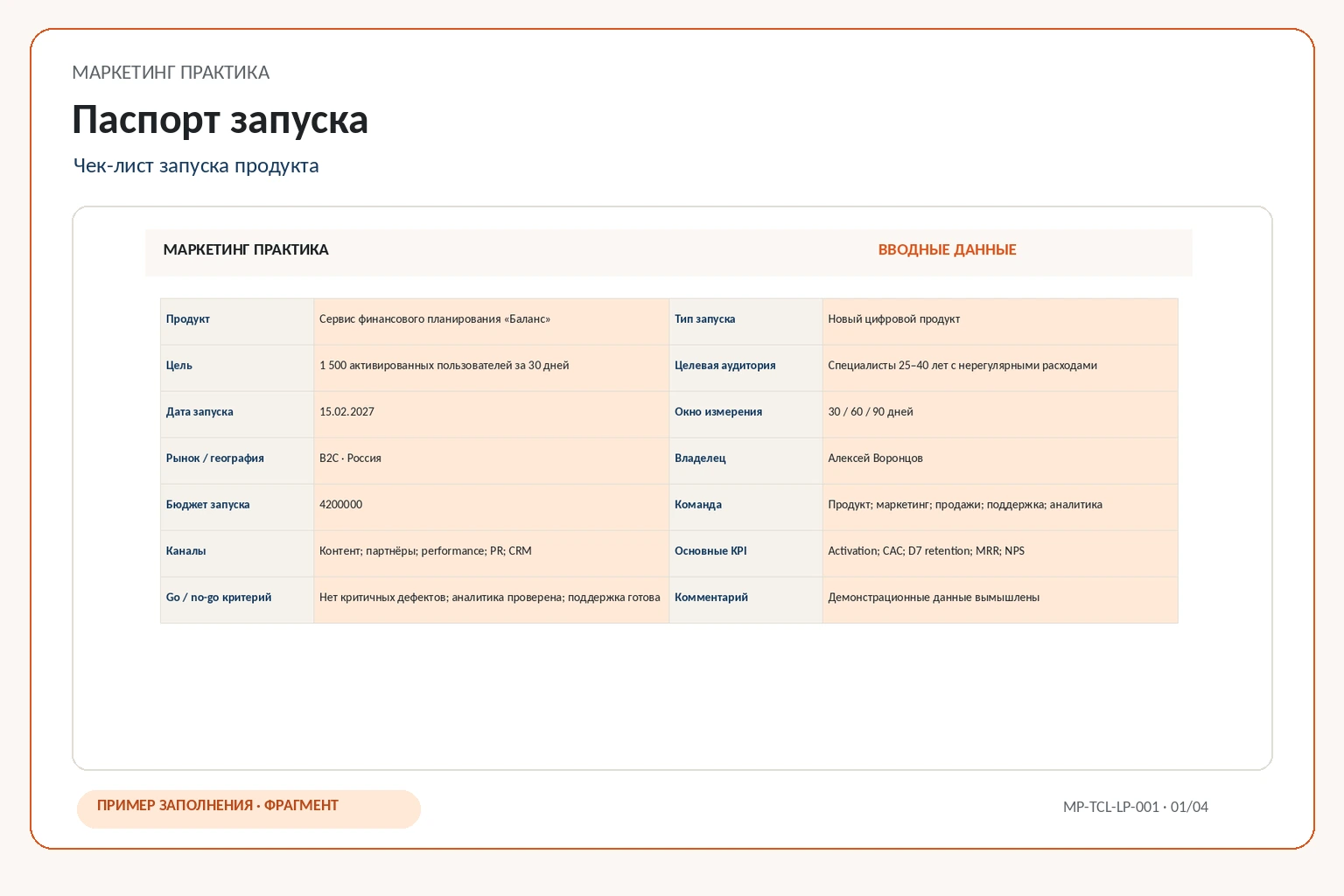1344x896 pixels.
Task: Select the budget value "4200000"
Action: coord(492,507)
